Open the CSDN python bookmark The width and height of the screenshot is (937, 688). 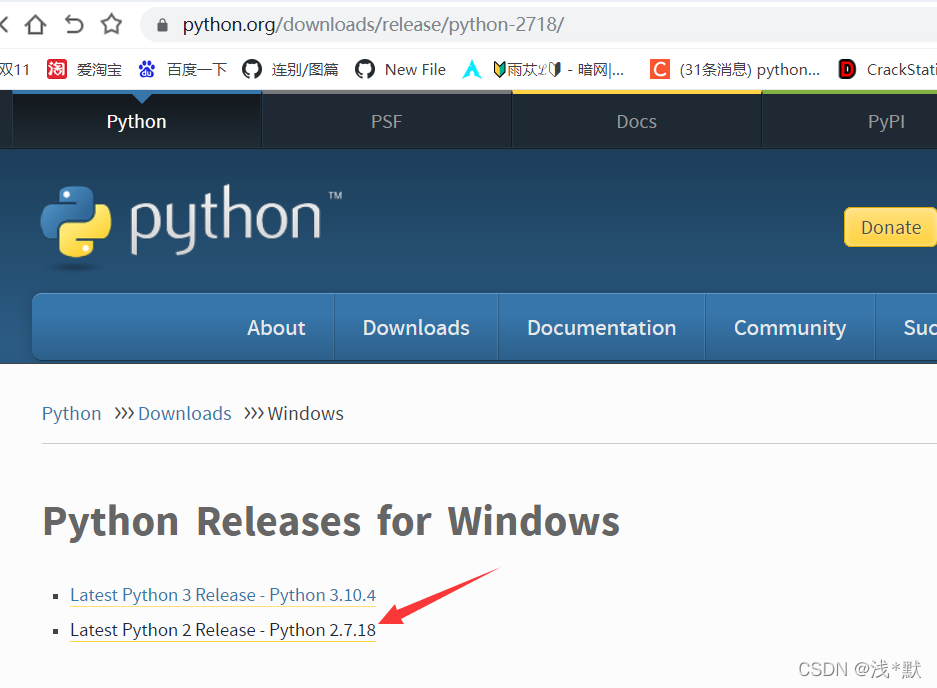[x=735, y=69]
